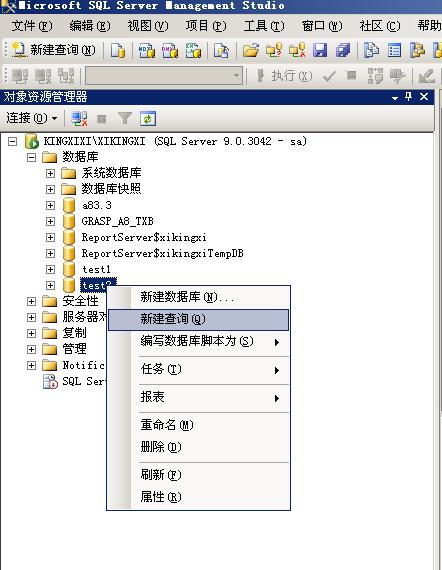
Task: Click the New Query (新建查询) toolbar button
Action: tap(54, 50)
